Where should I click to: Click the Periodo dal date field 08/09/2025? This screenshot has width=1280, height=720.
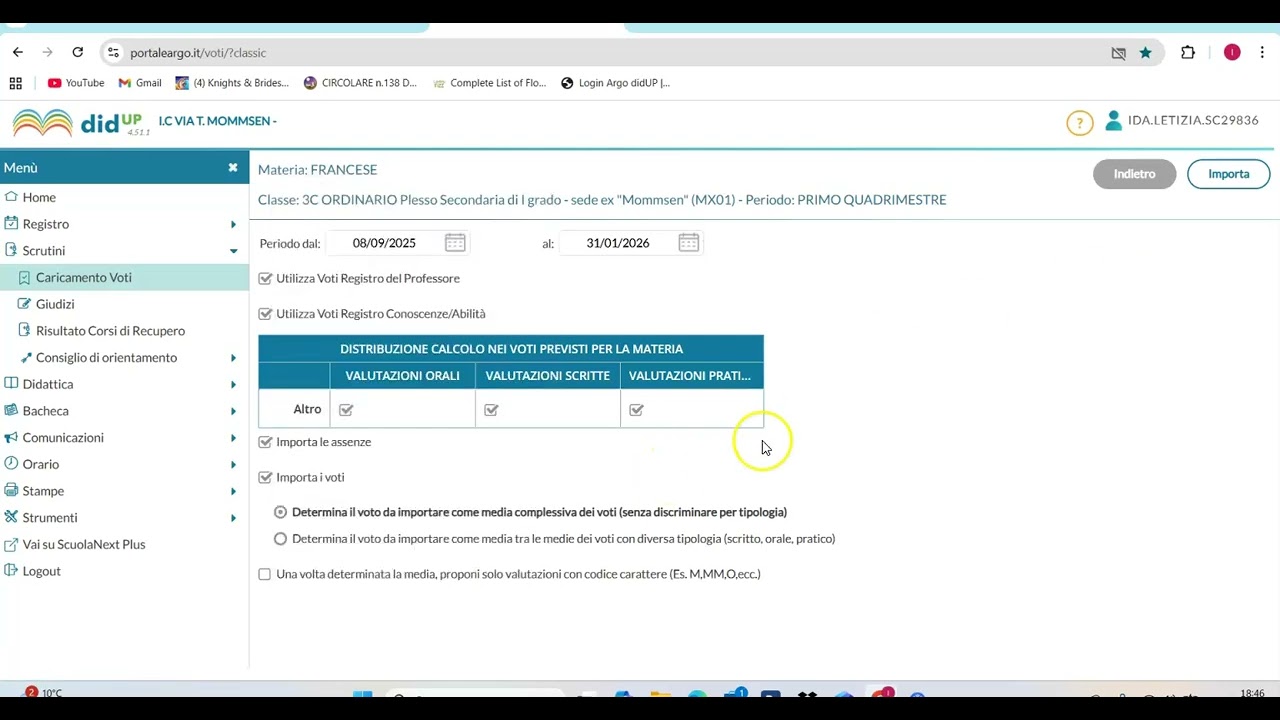coord(384,243)
